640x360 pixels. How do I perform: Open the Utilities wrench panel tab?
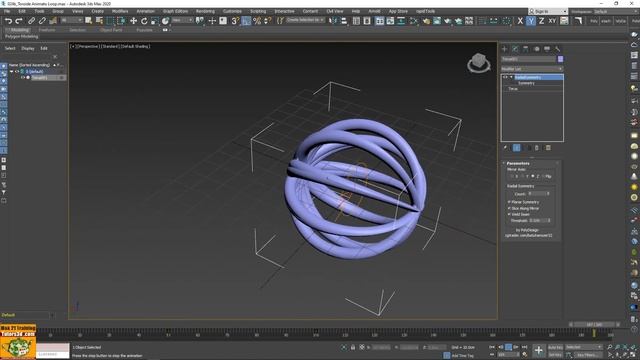558,49
